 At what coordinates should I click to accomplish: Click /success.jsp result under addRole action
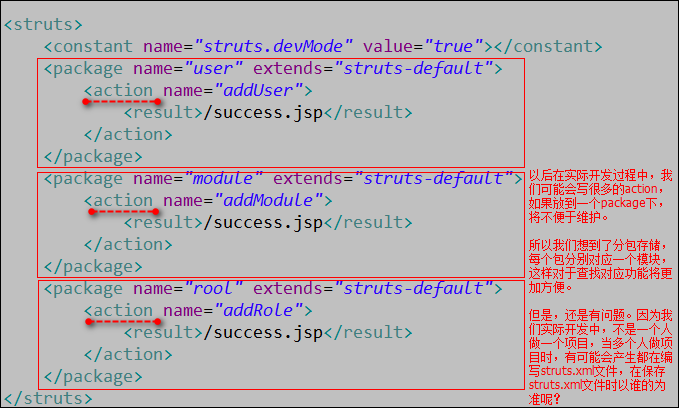pyautogui.click(x=264, y=333)
